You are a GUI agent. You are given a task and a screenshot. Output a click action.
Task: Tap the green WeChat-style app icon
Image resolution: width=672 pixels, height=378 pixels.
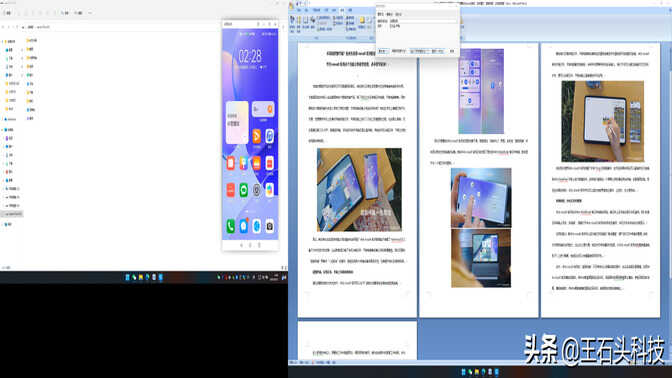tap(243, 190)
